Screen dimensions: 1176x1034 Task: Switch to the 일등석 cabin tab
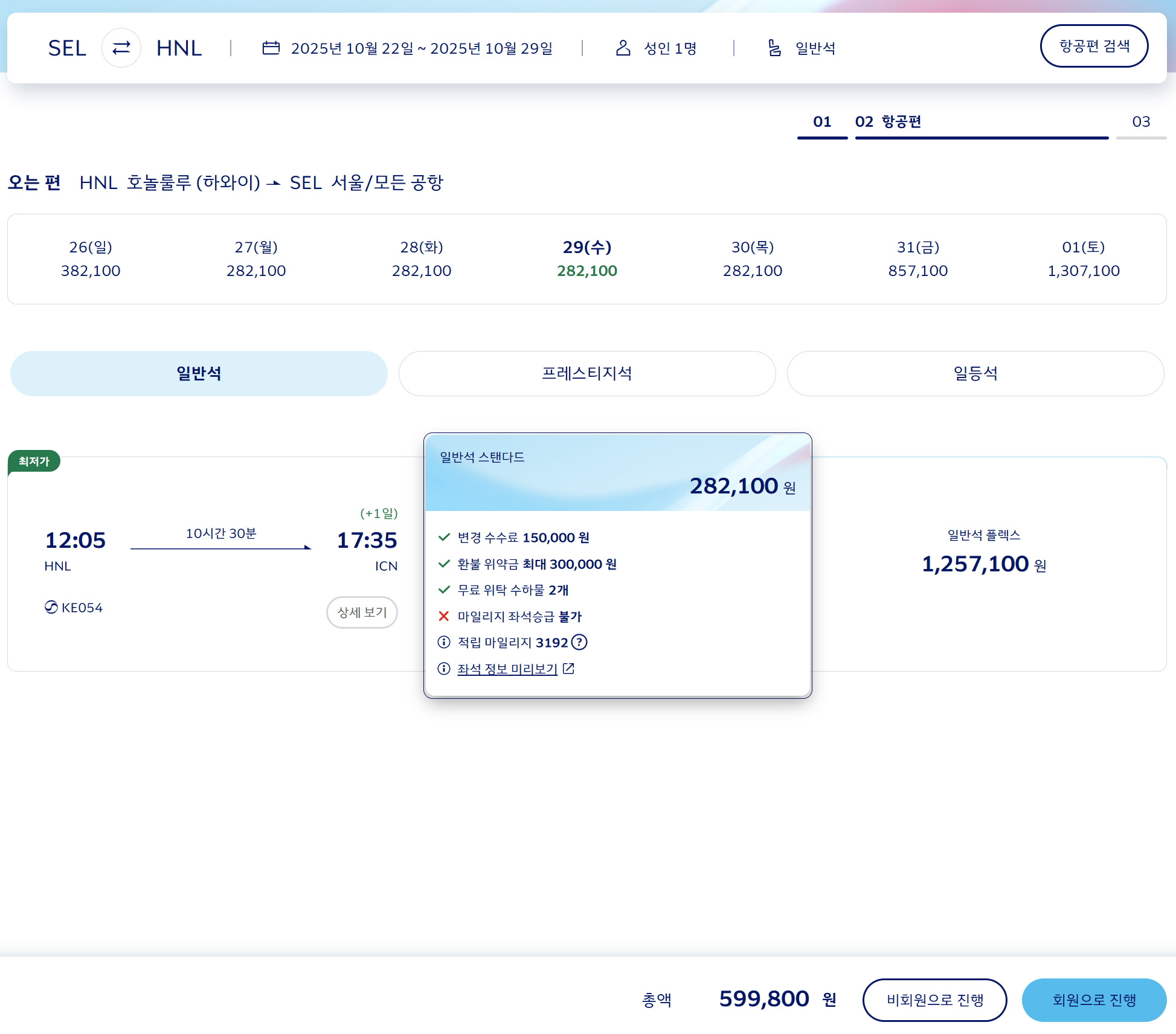975,373
